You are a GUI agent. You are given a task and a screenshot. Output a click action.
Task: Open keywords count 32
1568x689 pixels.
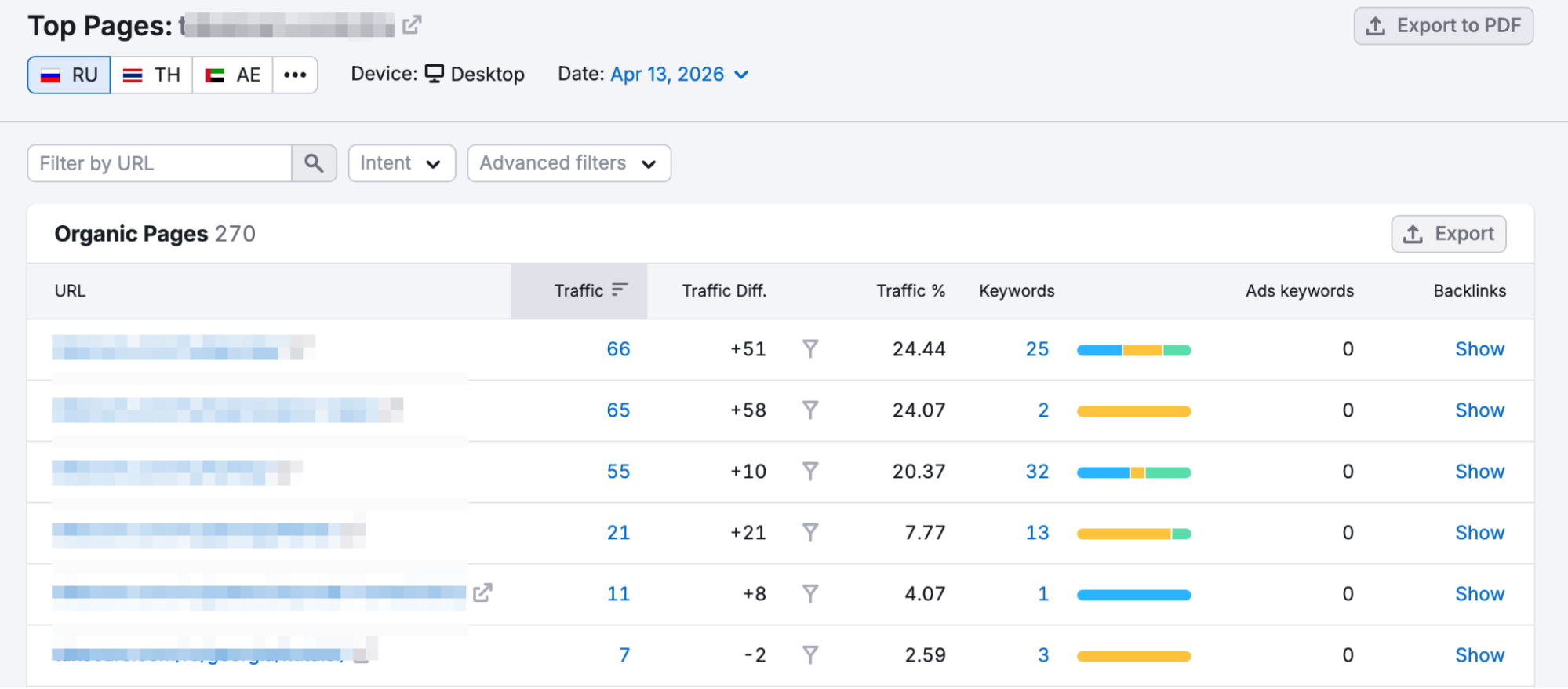point(1037,472)
